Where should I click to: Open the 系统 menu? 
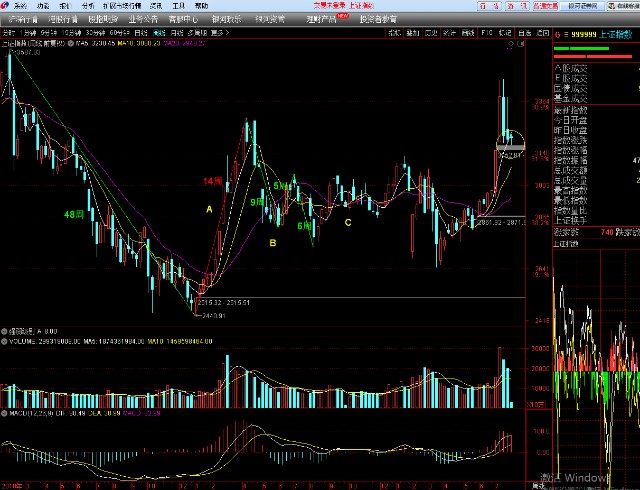(20, 6)
